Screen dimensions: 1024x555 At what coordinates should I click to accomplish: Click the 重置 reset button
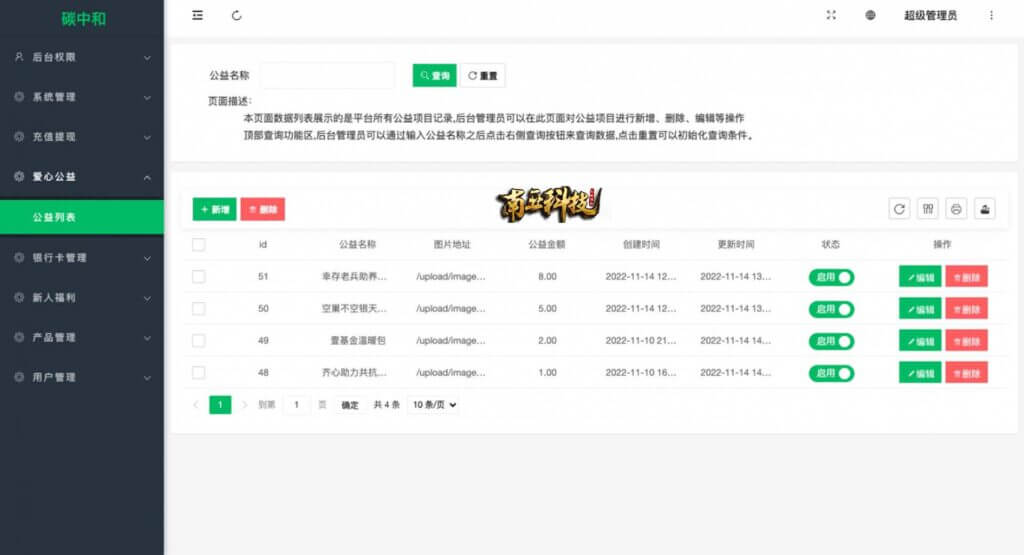(483, 75)
